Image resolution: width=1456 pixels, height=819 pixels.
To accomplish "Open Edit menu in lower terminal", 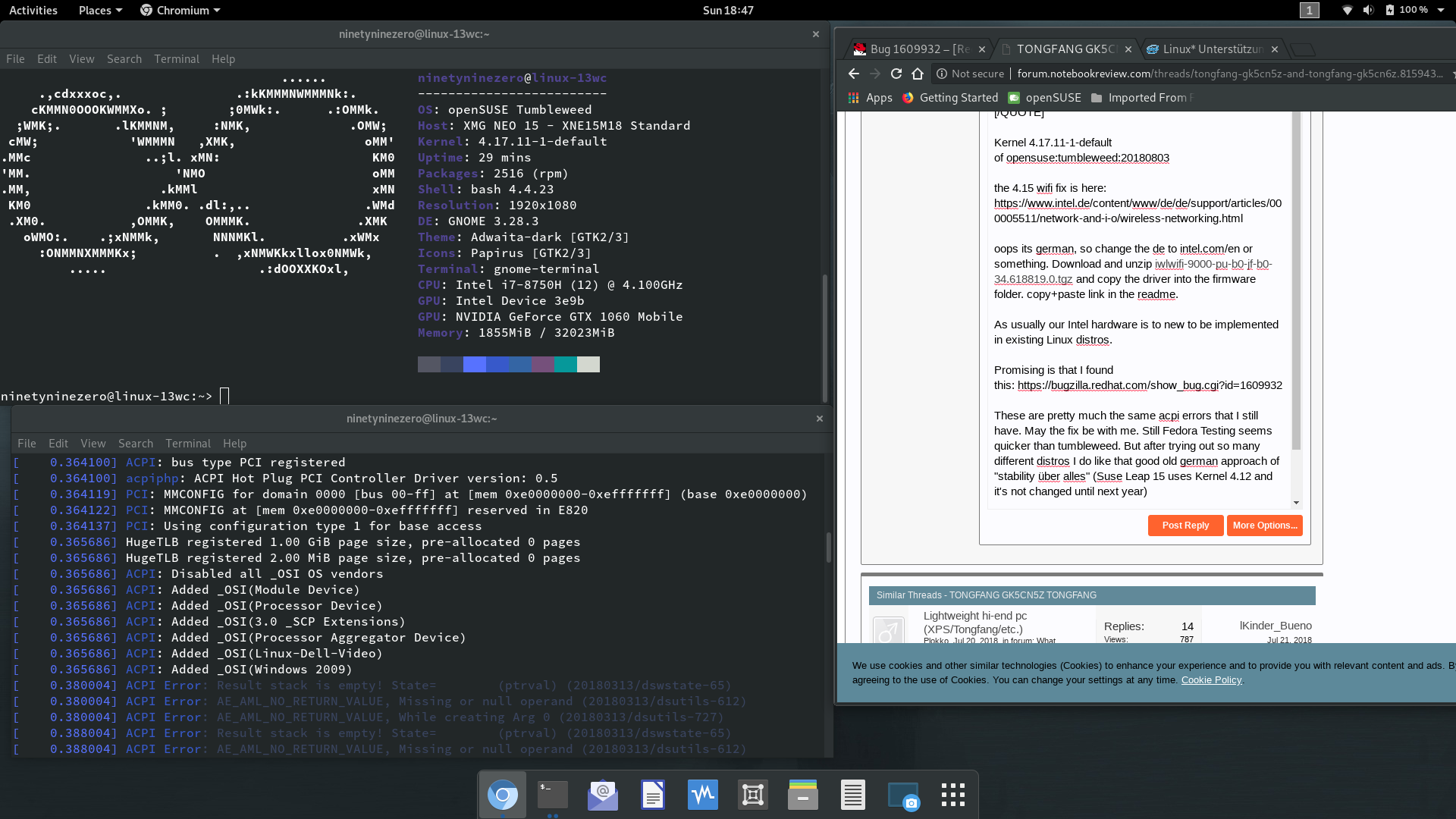I will tap(58, 443).
